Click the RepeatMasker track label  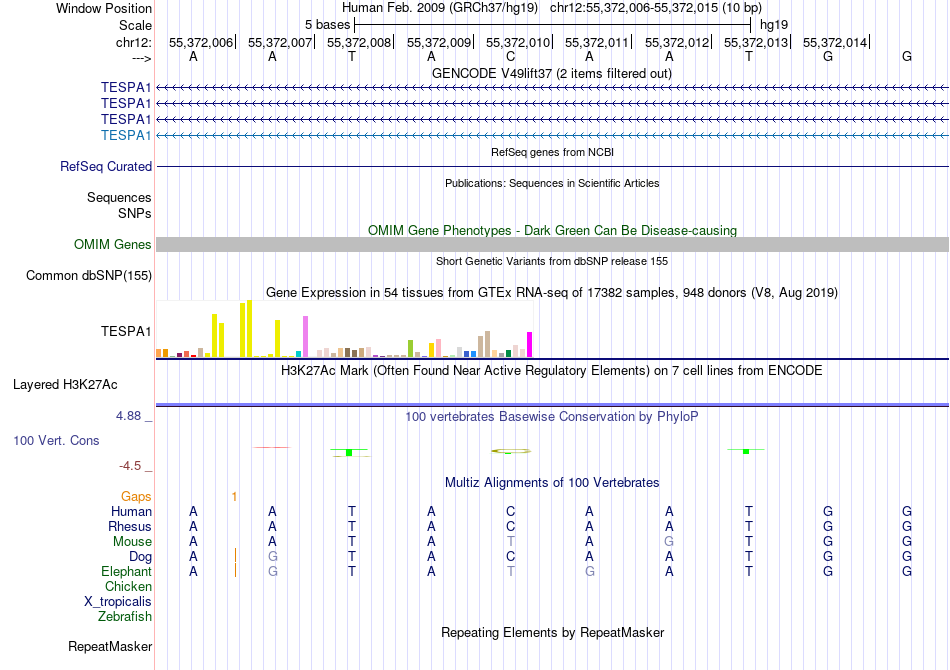[x=110, y=647]
